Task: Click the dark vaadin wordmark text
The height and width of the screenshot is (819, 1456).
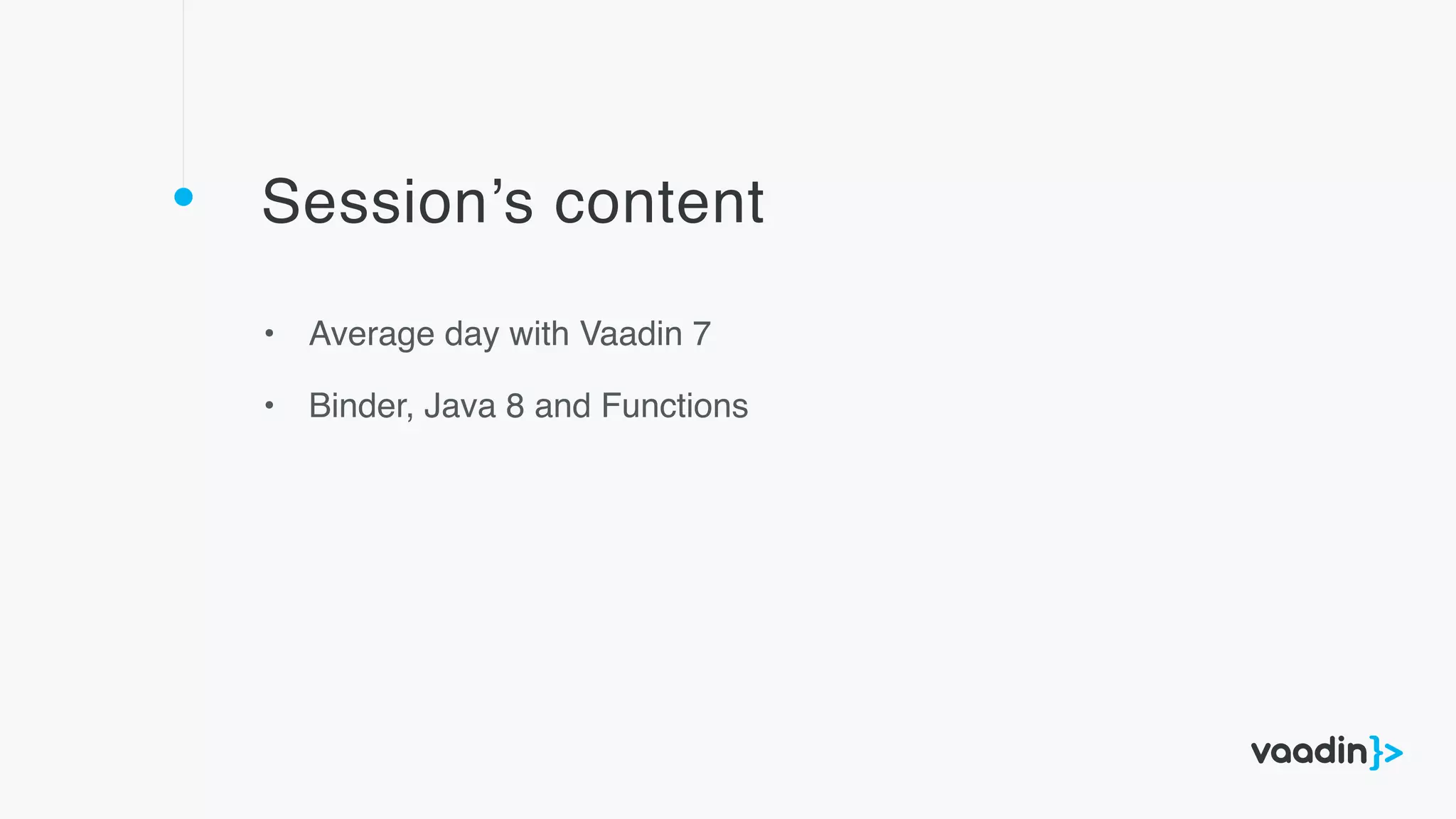Action: [x=1309, y=751]
